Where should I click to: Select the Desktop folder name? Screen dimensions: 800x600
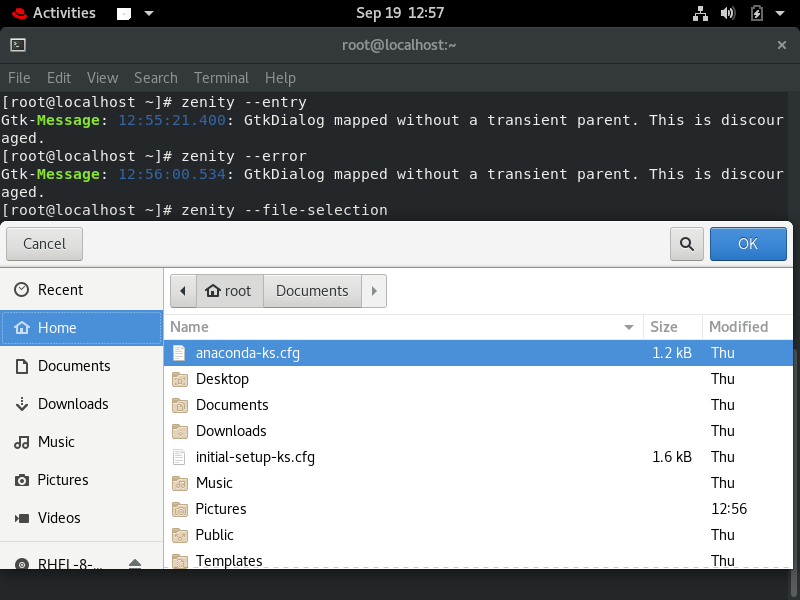pos(222,379)
